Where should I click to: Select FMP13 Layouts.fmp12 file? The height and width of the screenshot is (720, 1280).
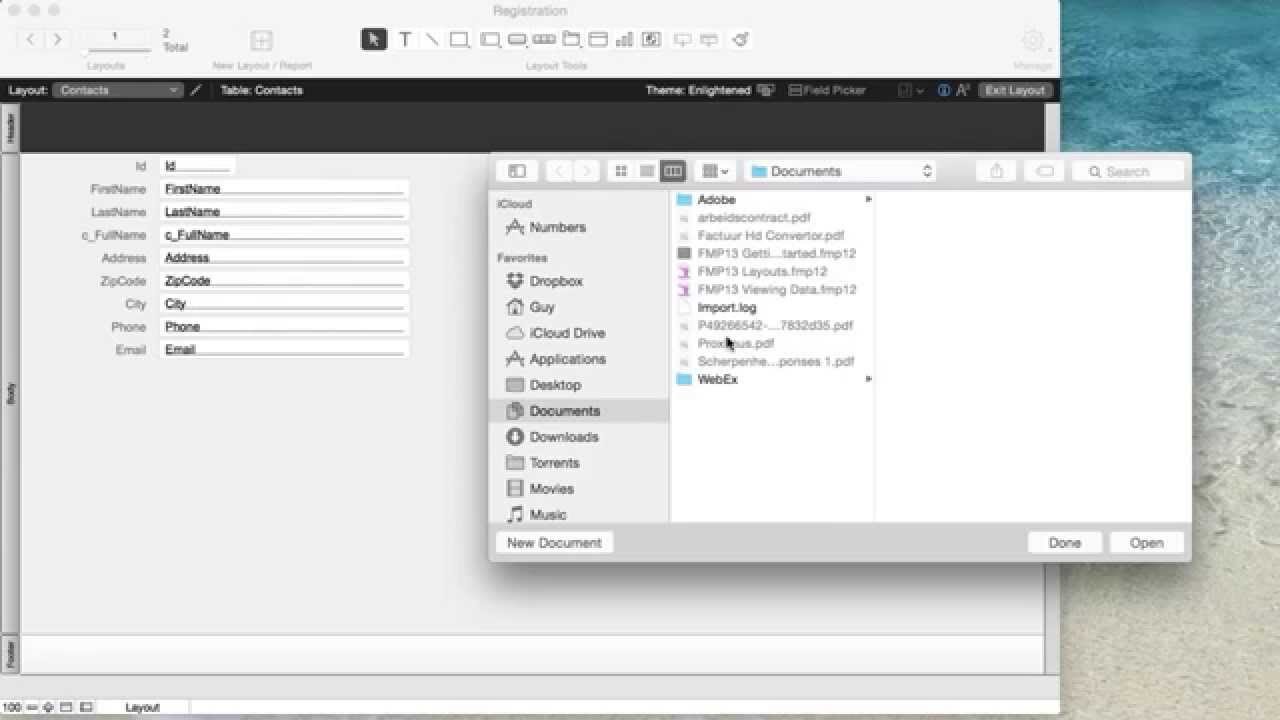pyautogui.click(x=762, y=272)
